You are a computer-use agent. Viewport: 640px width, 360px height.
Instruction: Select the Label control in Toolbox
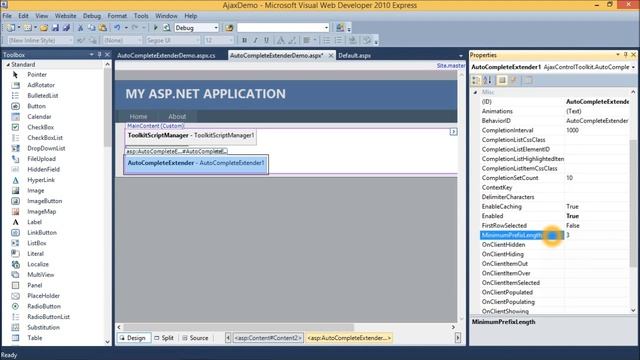pos(34,222)
